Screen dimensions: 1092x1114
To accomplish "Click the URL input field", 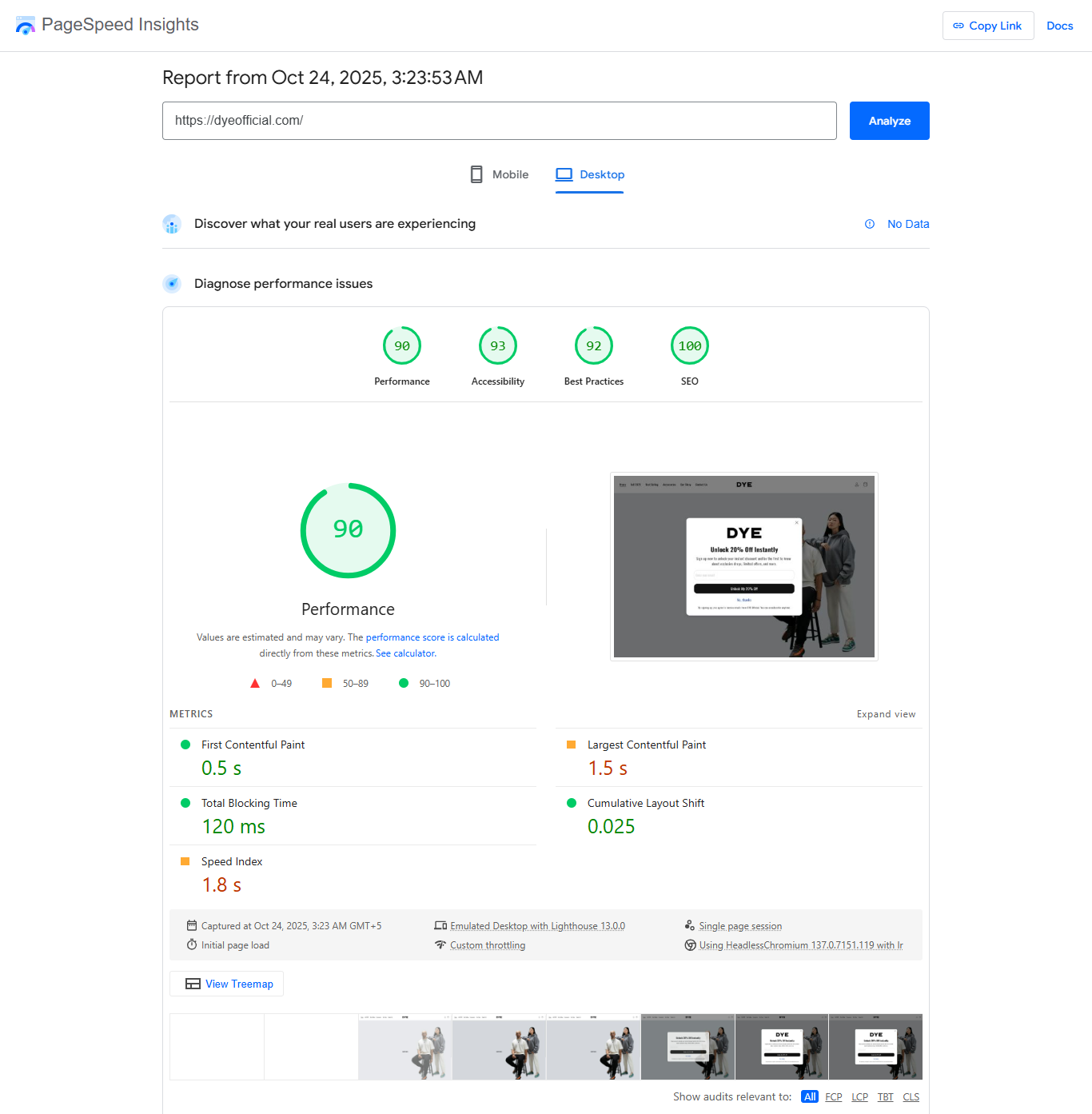I will (x=499, y=121).
